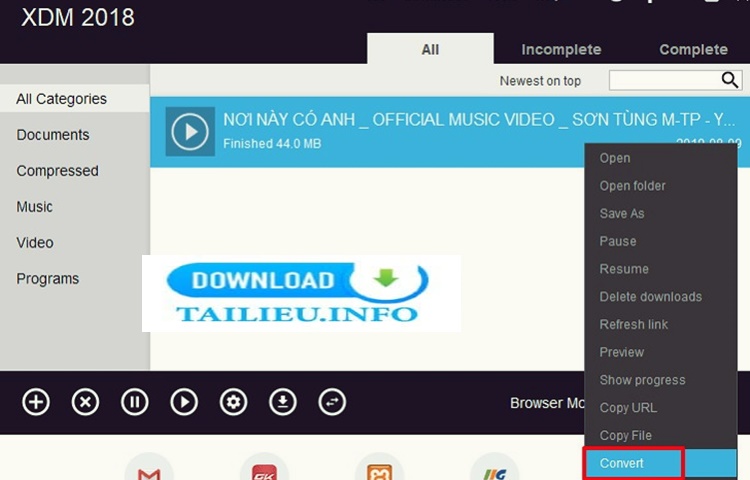Select All Categories in sidebar
Viewport: 750px width, 480px height.
pos(75,98)
